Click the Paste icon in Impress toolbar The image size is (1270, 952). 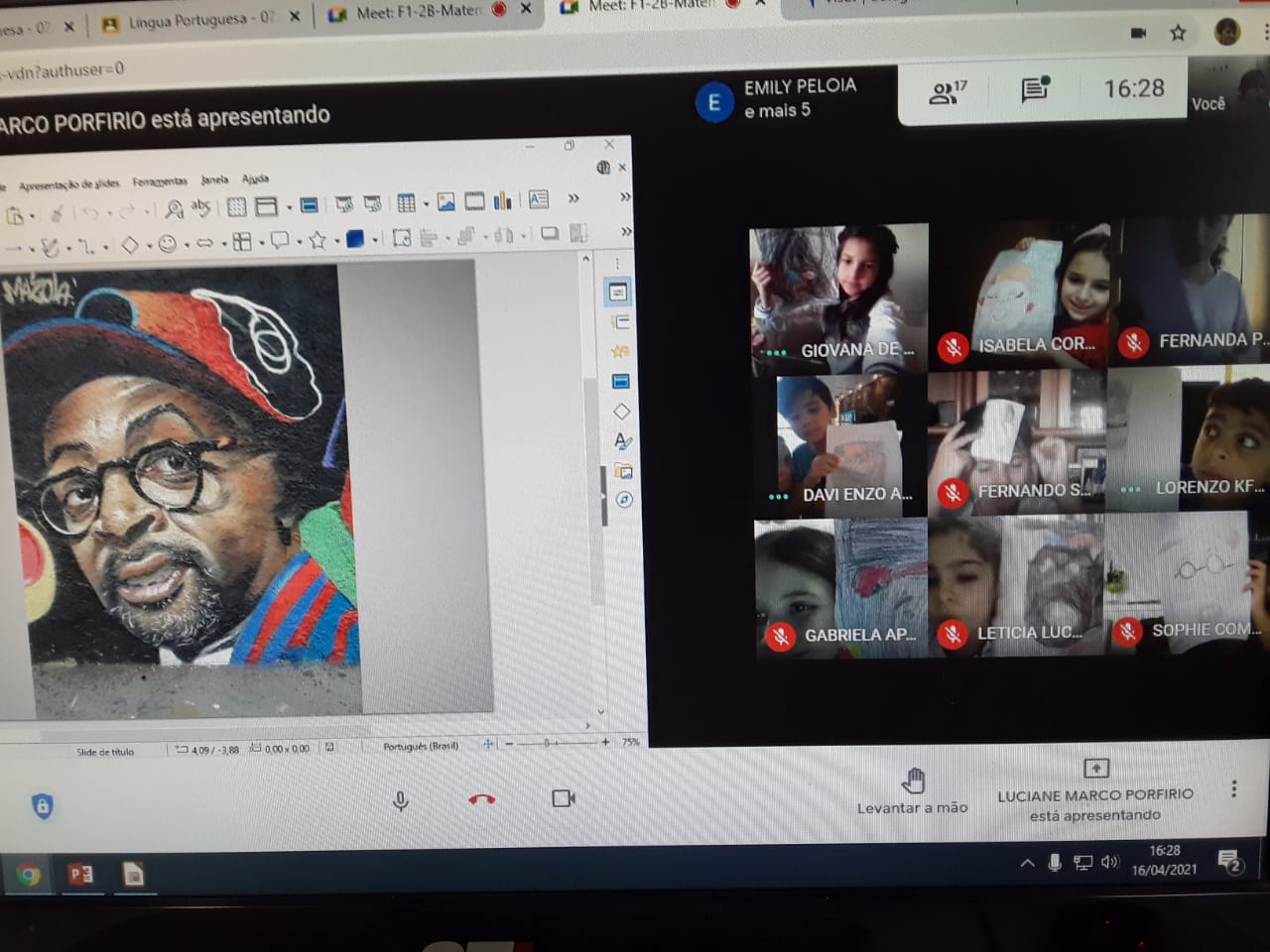coord(16,214)
